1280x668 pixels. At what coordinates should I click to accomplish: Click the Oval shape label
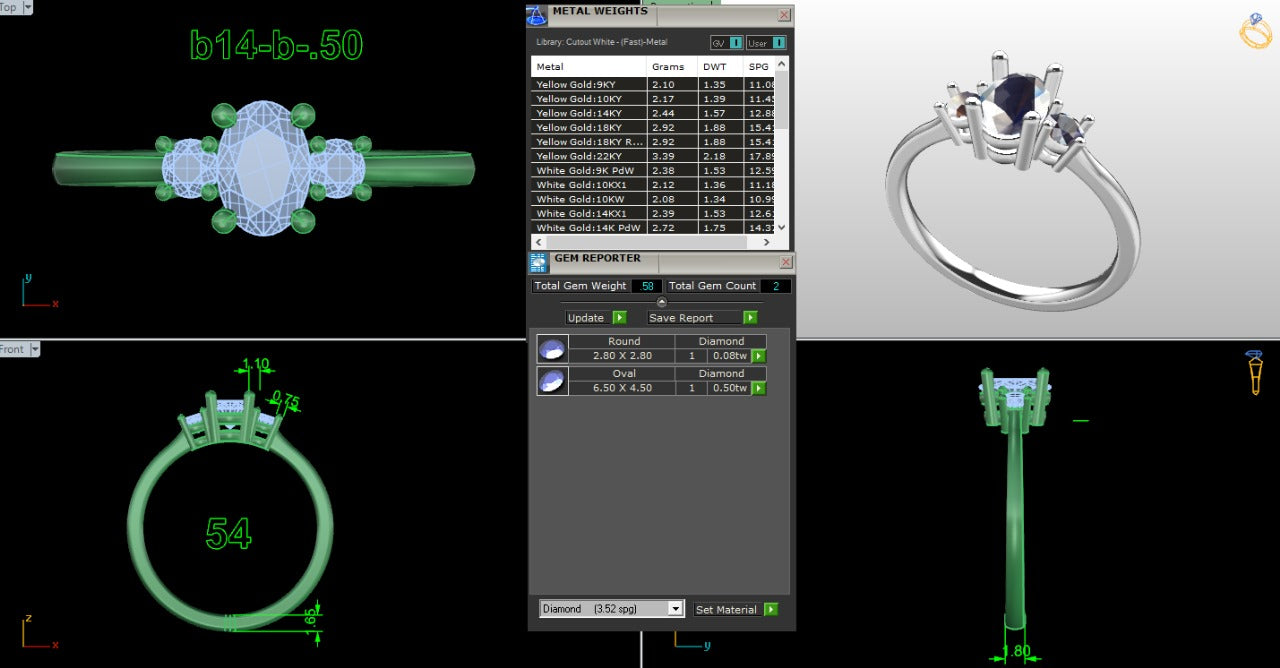click(x=624, y=373)
